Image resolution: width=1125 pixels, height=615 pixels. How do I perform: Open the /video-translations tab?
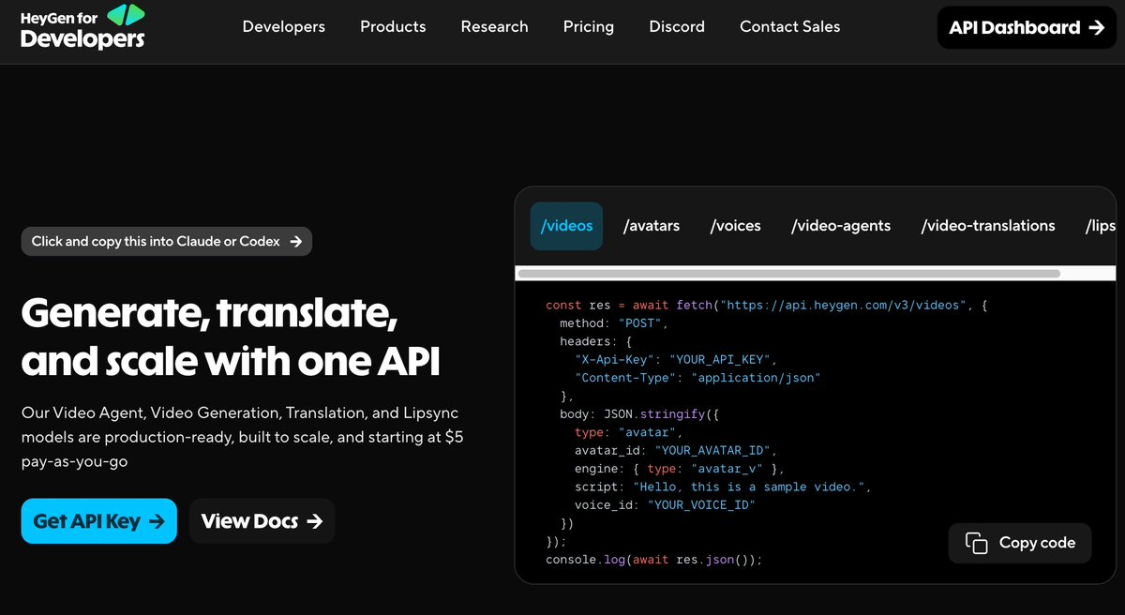(x=988, y=226)
